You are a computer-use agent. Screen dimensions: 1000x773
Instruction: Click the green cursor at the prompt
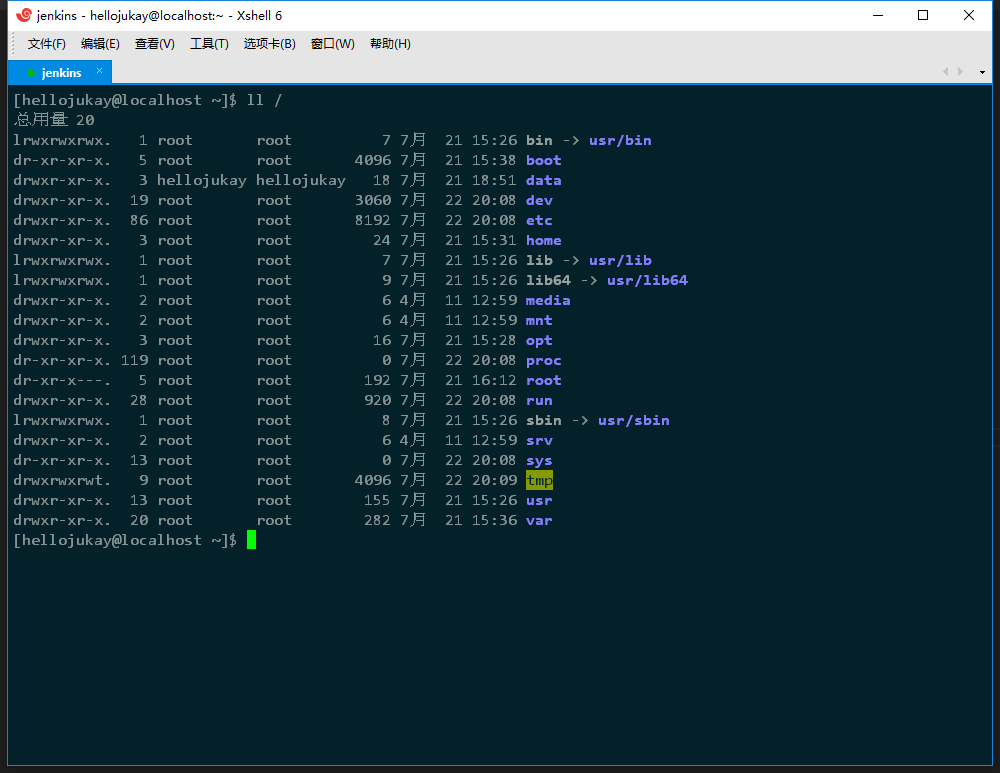(x=251, y=540)
